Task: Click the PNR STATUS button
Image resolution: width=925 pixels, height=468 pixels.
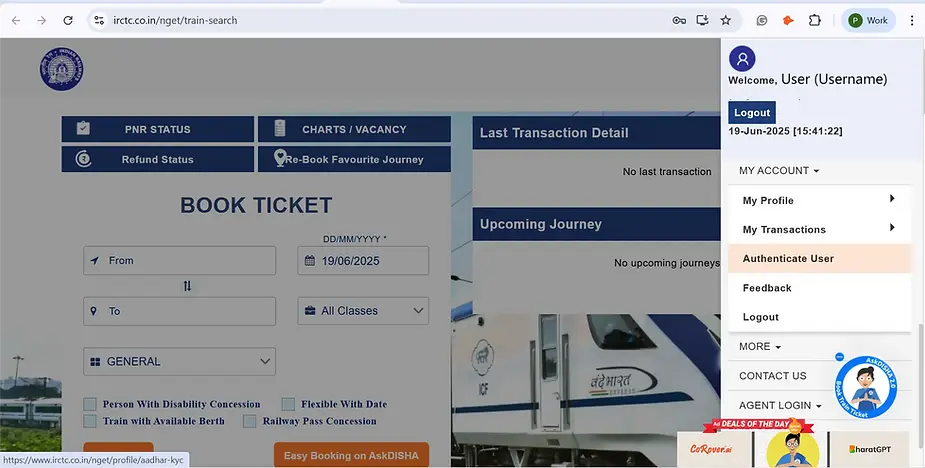Action: click(x=158, y=129)
